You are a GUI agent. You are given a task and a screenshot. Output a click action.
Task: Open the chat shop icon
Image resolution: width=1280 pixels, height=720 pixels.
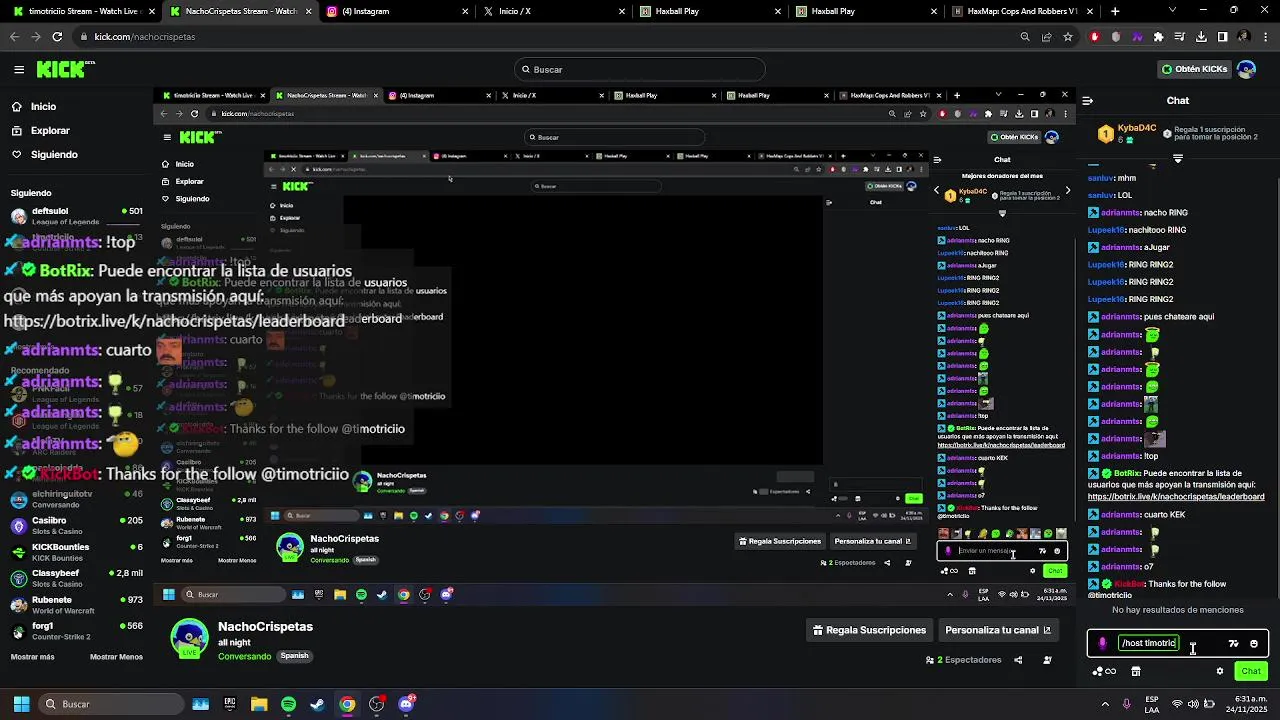[x=1136, y=671]
